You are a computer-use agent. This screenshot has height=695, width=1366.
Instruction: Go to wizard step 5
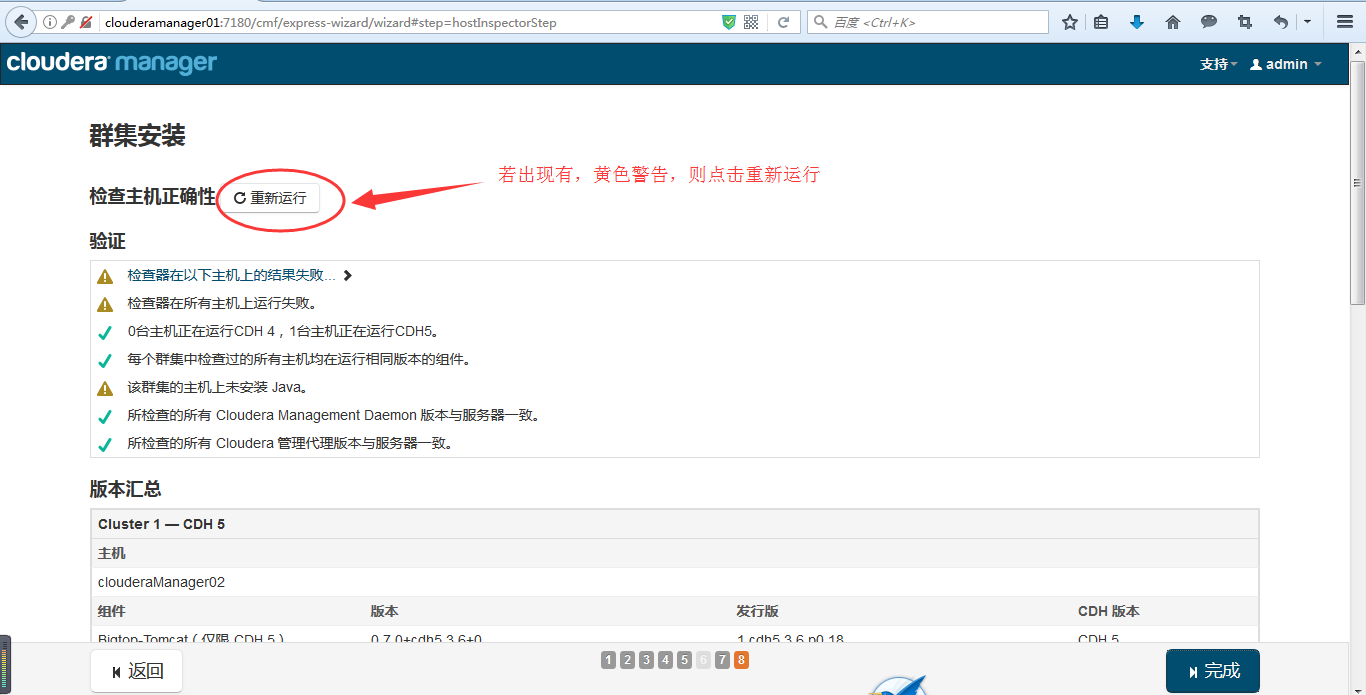pos(684,660)
